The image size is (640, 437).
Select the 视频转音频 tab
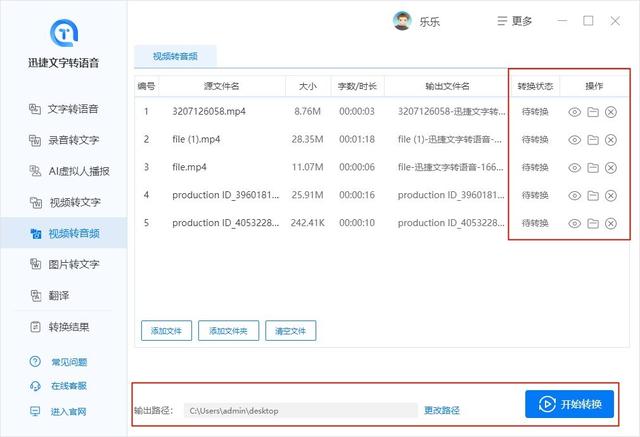point(175,56)
